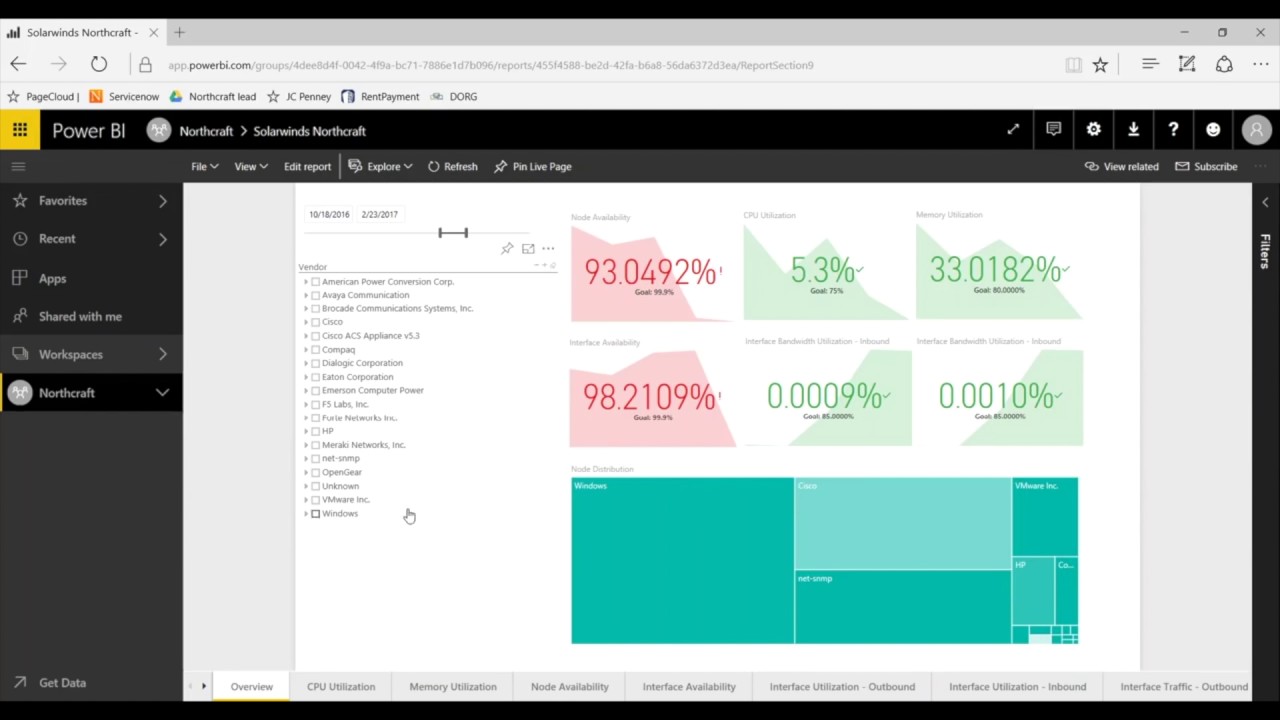Expand Eaton Corporation tree node

click(306, 377)
